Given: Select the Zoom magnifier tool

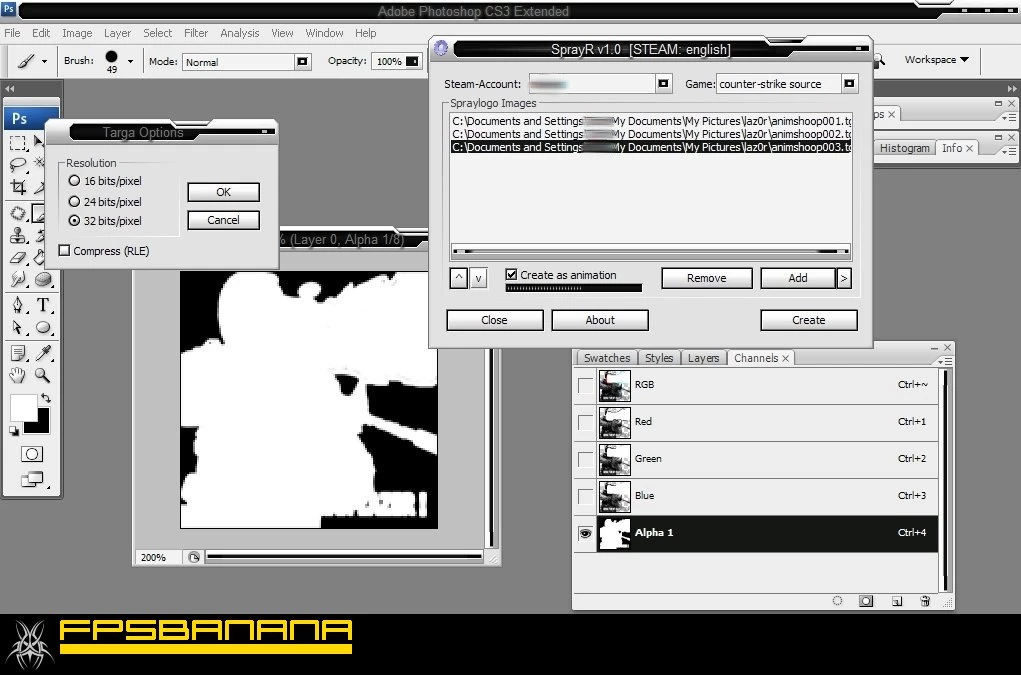Looking at the screenshot, I should [43, 375].
